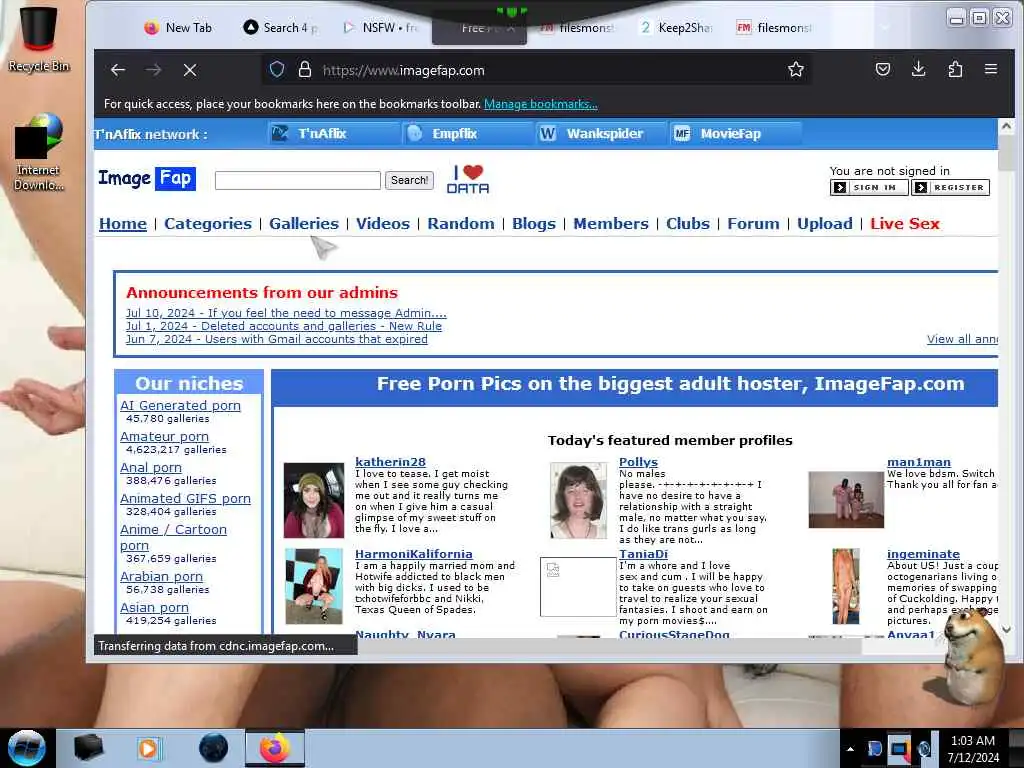
Task: Open the Internet Download desktop icon
Action: (x=39, y=152)
